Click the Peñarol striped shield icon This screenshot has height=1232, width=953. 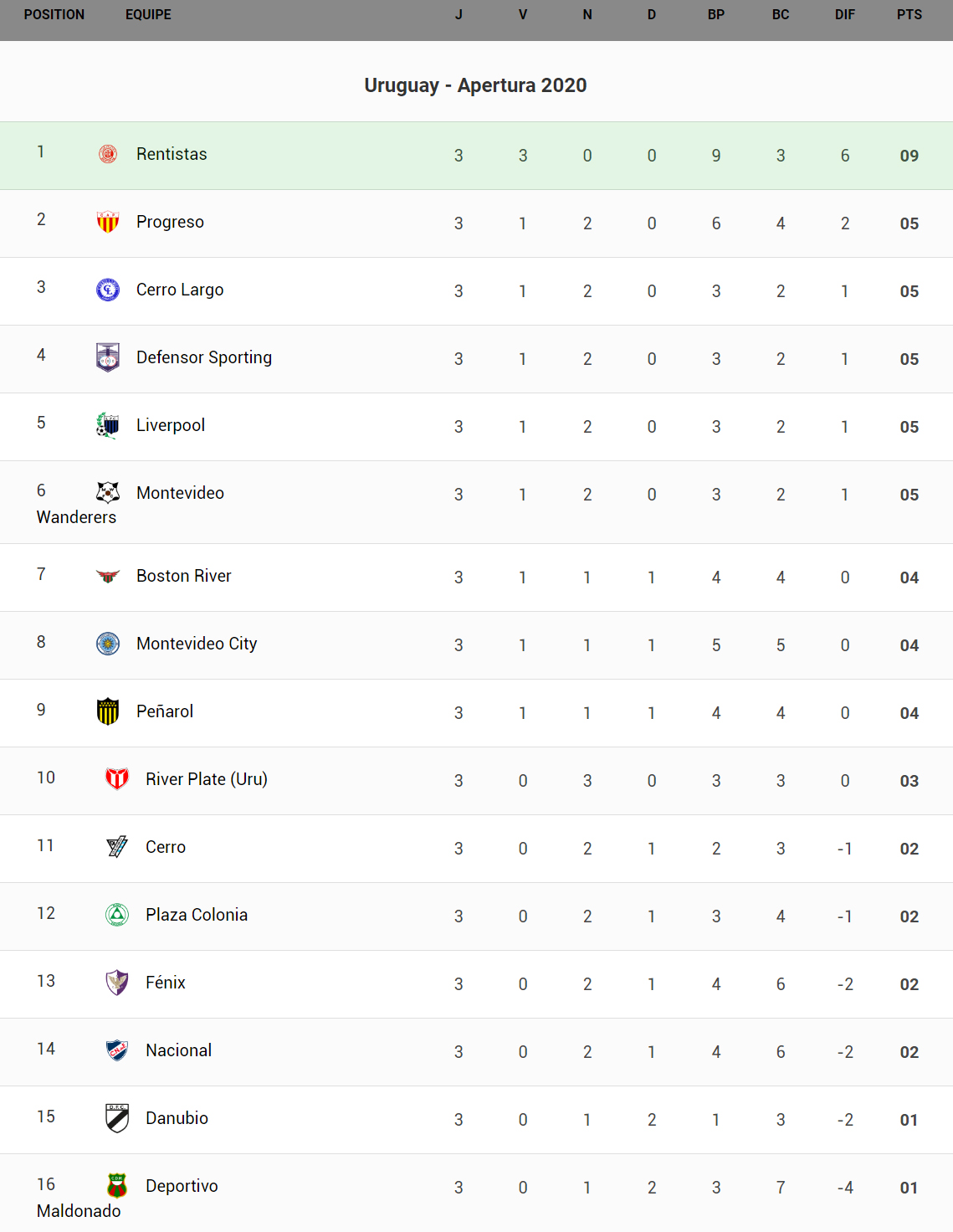(x=108, y=711)
